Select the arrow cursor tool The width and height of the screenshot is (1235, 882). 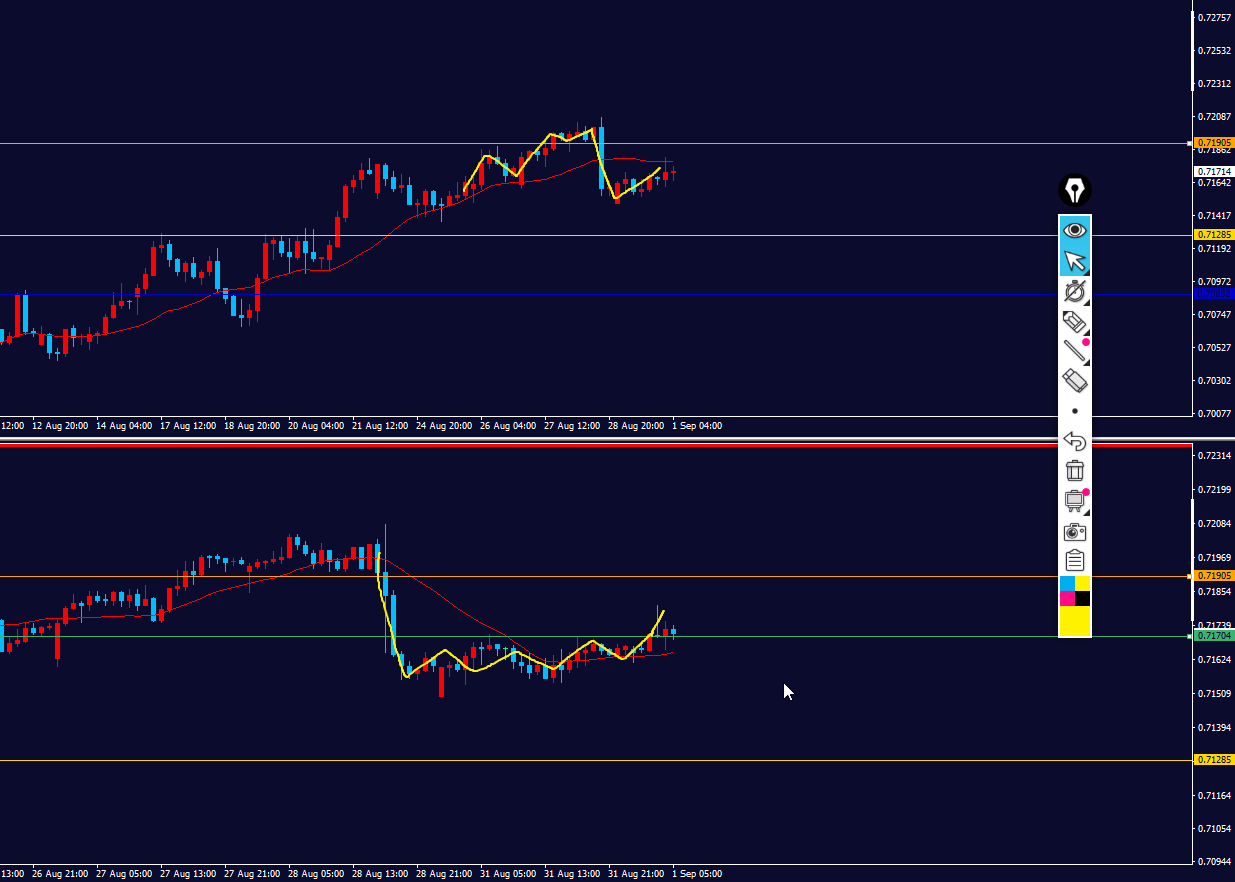tap(1075, 261)
